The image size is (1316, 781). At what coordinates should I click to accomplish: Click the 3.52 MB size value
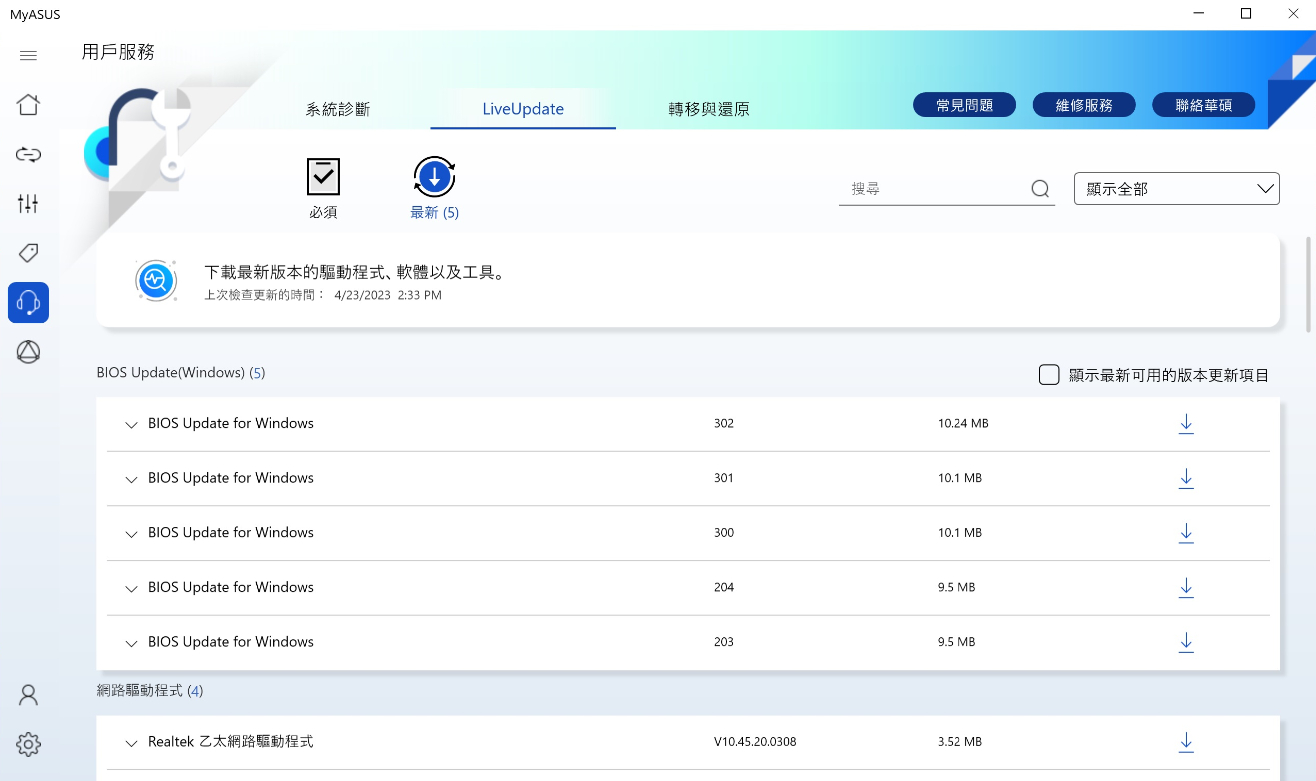point(960,742)
